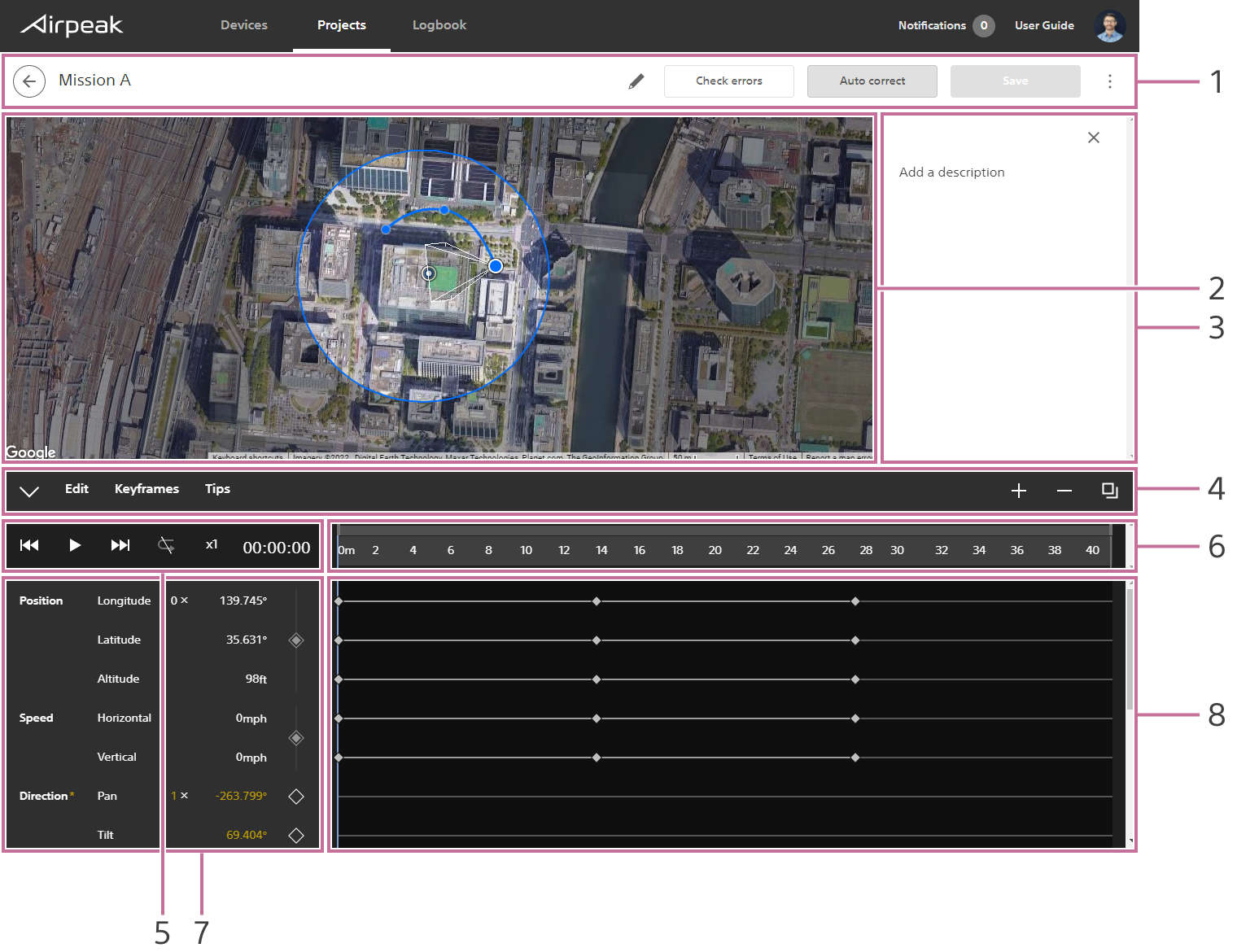The height and width of the screenshot is (952, 1237).
Task: Open the x1 playback speed selector
Action: click(211, 545)
